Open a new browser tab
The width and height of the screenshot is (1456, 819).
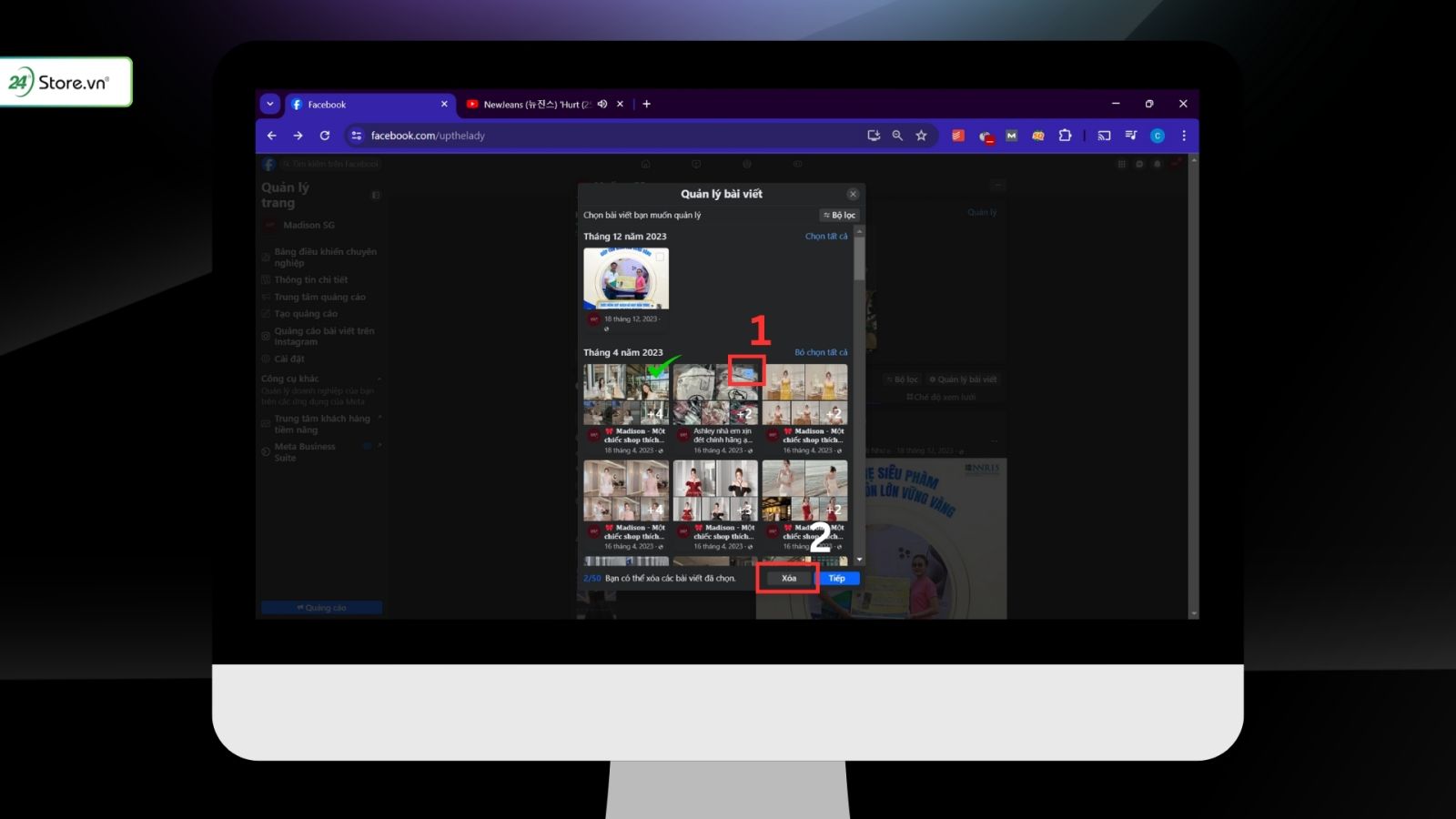pos(646,104)
